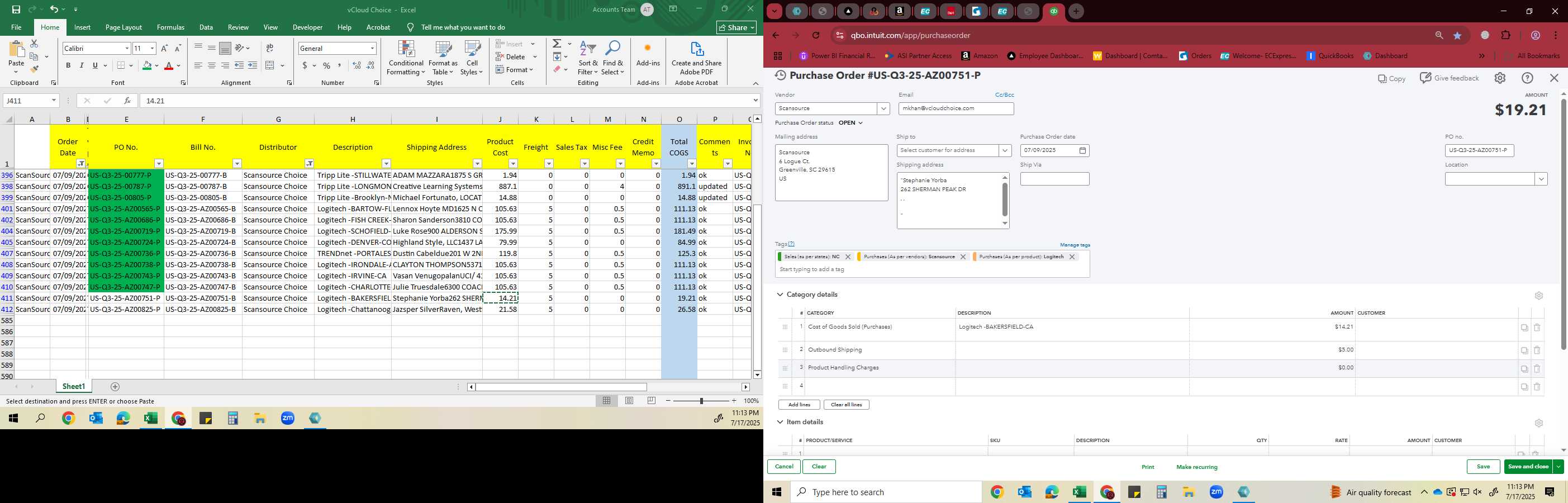
Task: Open Category details table settings gear
Action: click(1539, 295)
